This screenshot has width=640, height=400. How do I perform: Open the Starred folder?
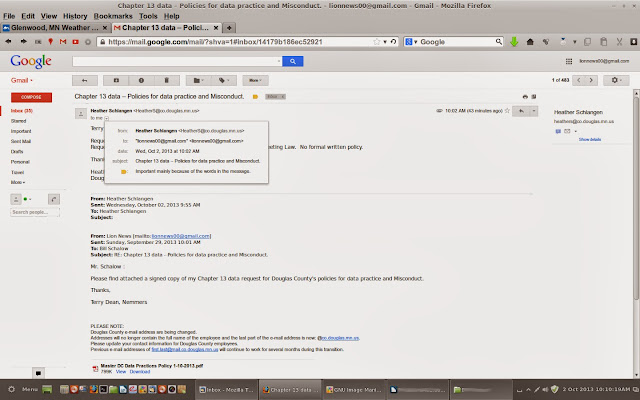(18, 121)
